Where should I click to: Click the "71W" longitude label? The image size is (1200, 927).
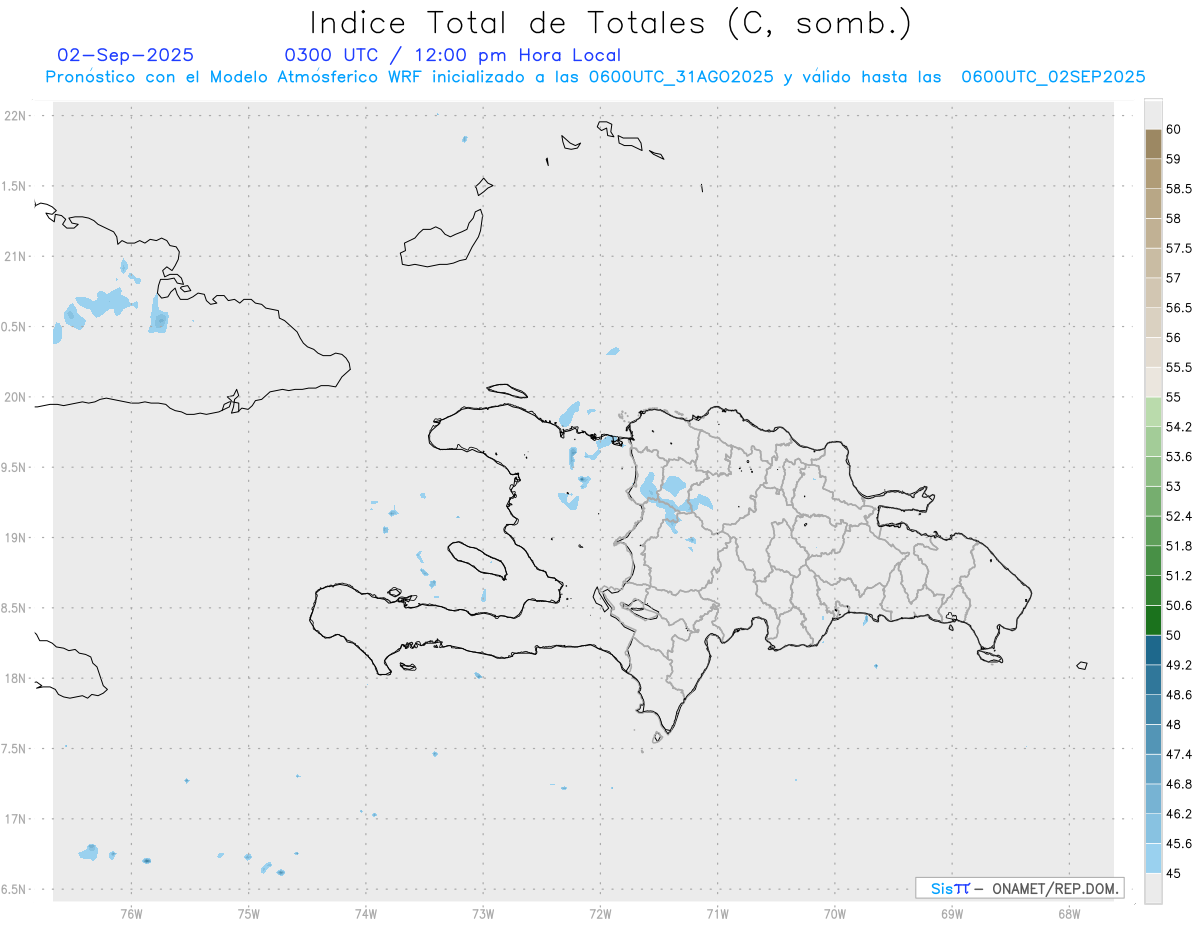[x=717, y=913]
